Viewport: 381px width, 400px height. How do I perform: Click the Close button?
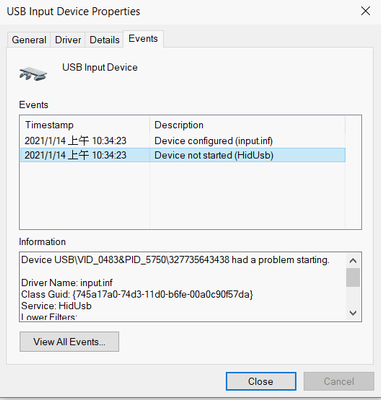(261, 381)
